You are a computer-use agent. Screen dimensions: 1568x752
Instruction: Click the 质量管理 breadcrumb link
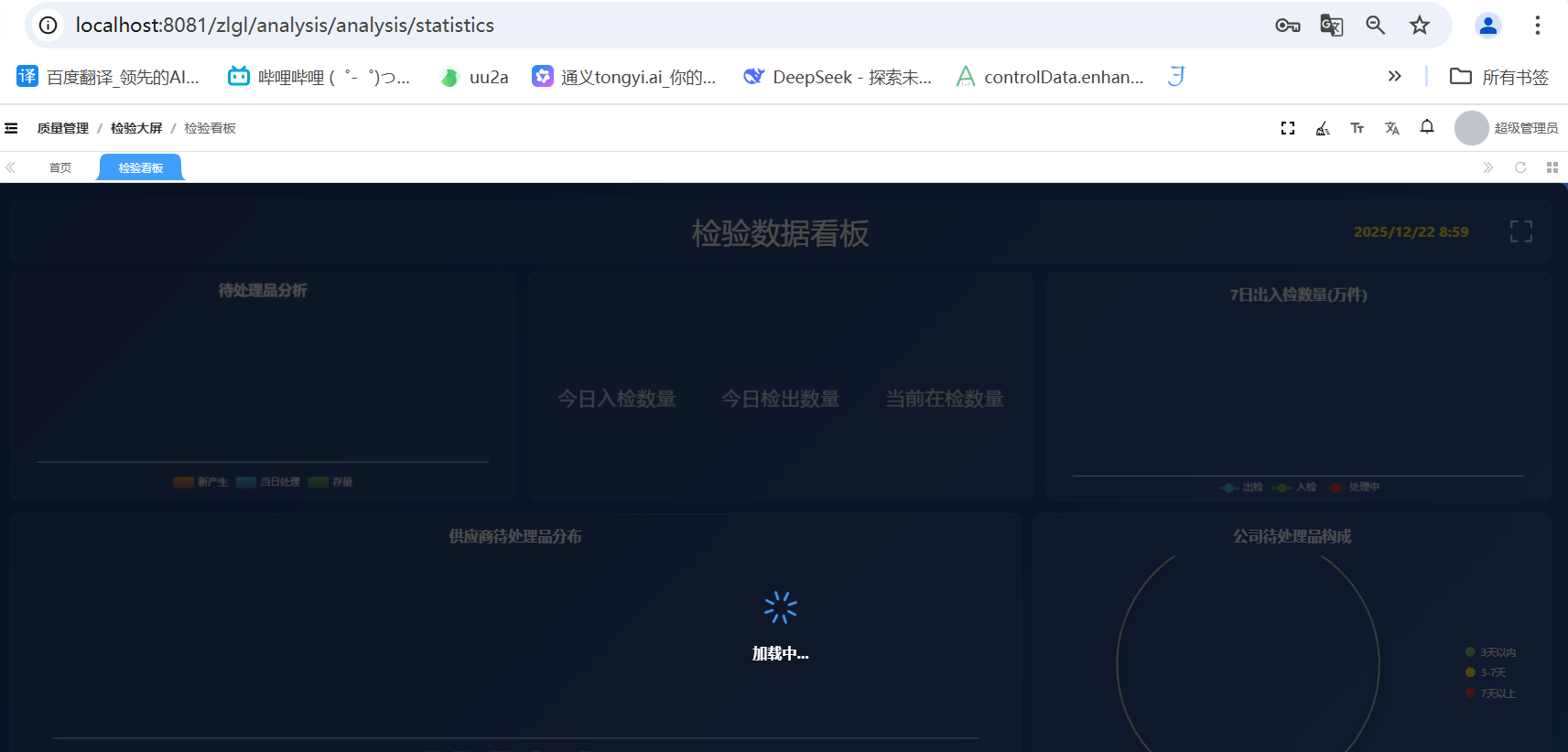[62, 128]
